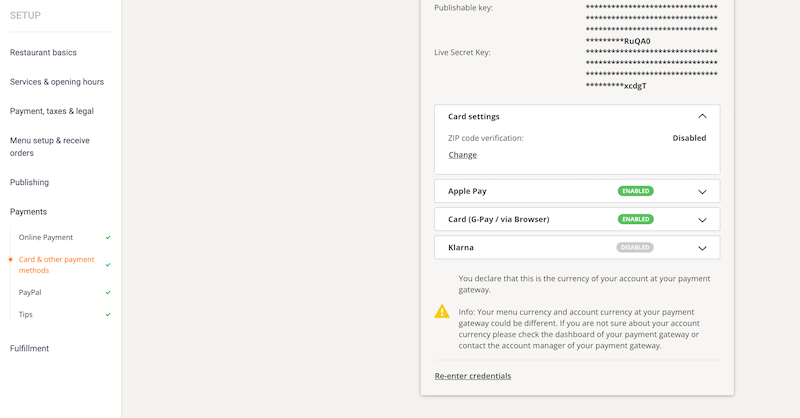
Task: Click the checkmark next to PayPal
Action: point(108,293)
